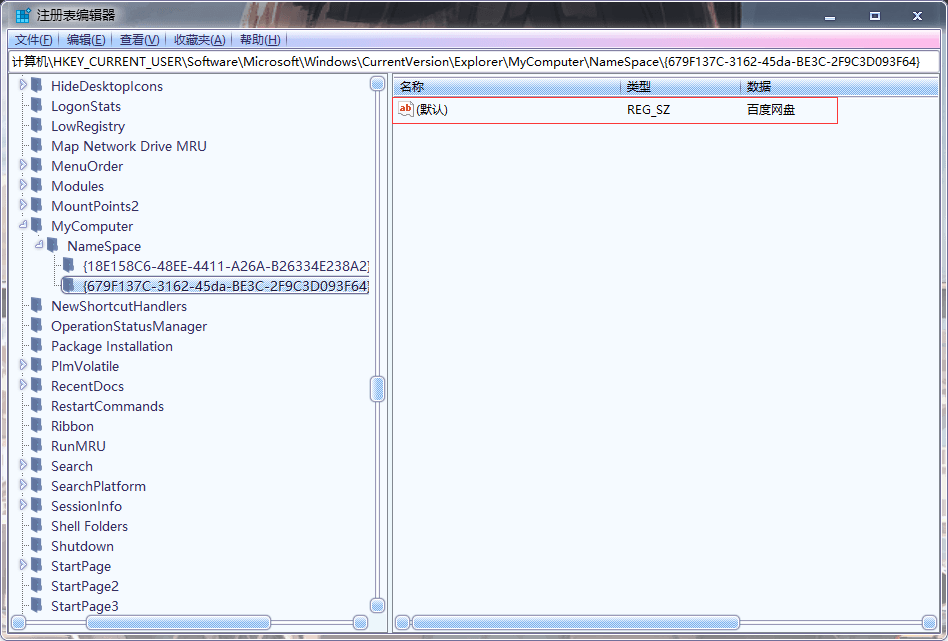
Task: Collapse the MyComputer key
Action: (23, 224)
